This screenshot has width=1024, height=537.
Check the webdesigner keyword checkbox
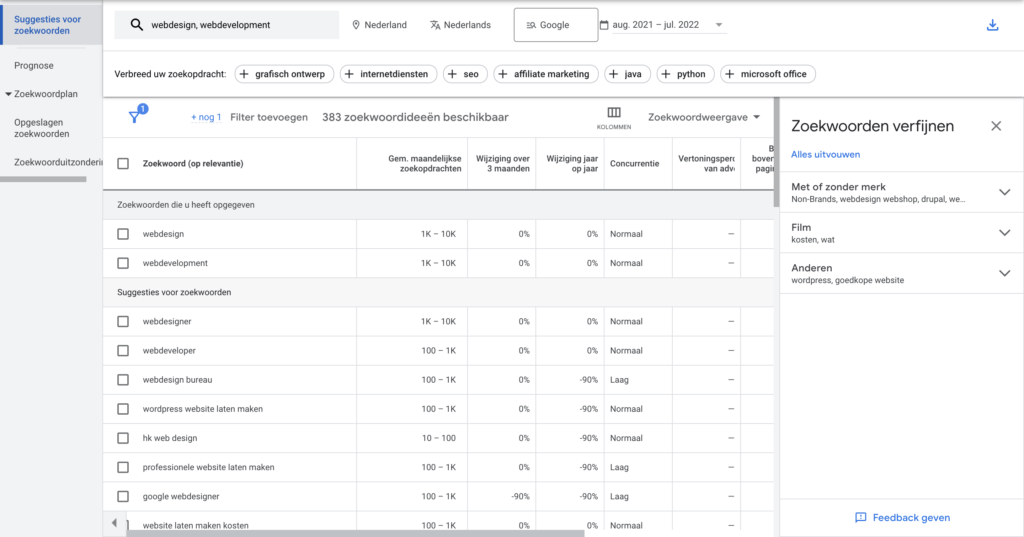123,321
